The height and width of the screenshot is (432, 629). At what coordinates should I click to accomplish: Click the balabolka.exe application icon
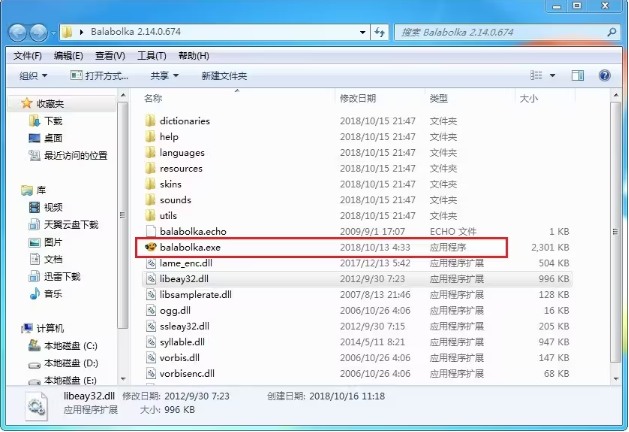150,247
